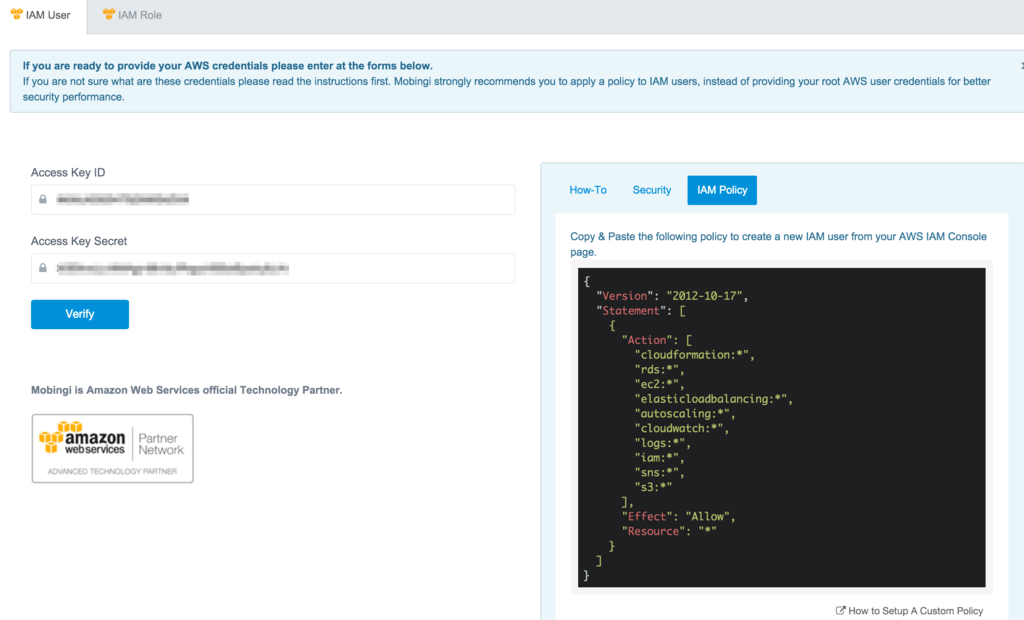Click the "rds:*" policy line
Screen dimensions: 1024x620
tap(660, 369)
